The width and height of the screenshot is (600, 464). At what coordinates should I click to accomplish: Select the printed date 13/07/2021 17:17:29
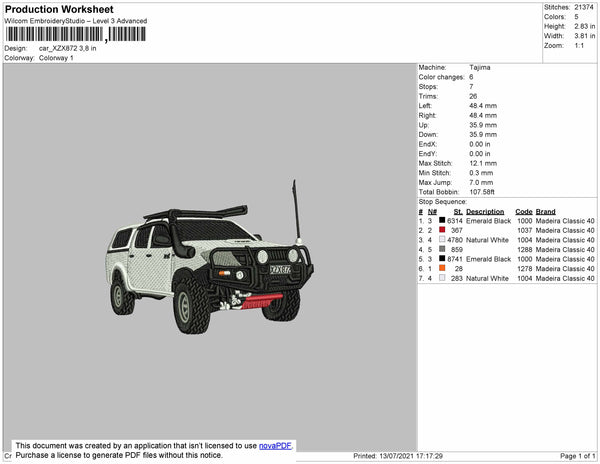tap(411, 456)
